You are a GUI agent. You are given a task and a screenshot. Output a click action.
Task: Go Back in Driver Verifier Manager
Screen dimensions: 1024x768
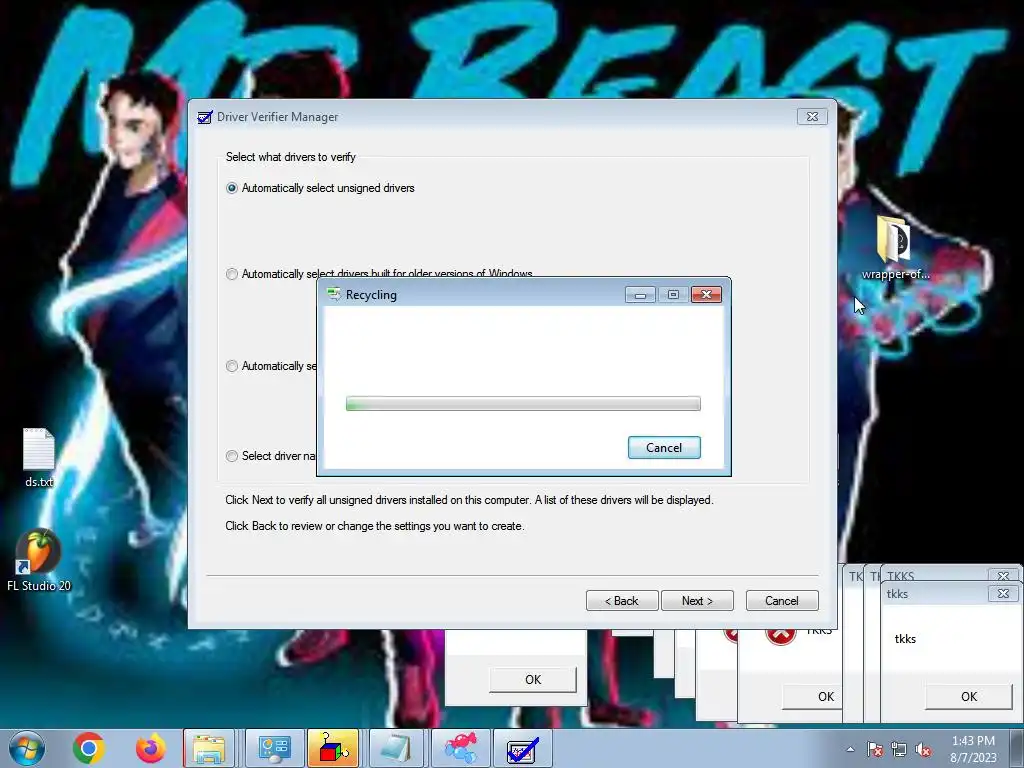pos(622,601)
